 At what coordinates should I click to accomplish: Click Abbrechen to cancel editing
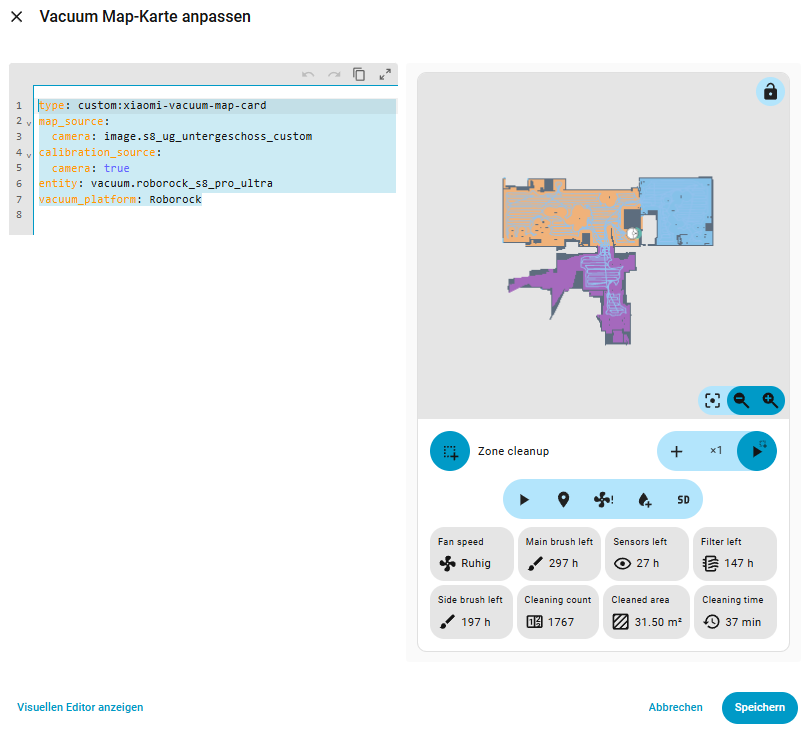[x=675, y=707]
